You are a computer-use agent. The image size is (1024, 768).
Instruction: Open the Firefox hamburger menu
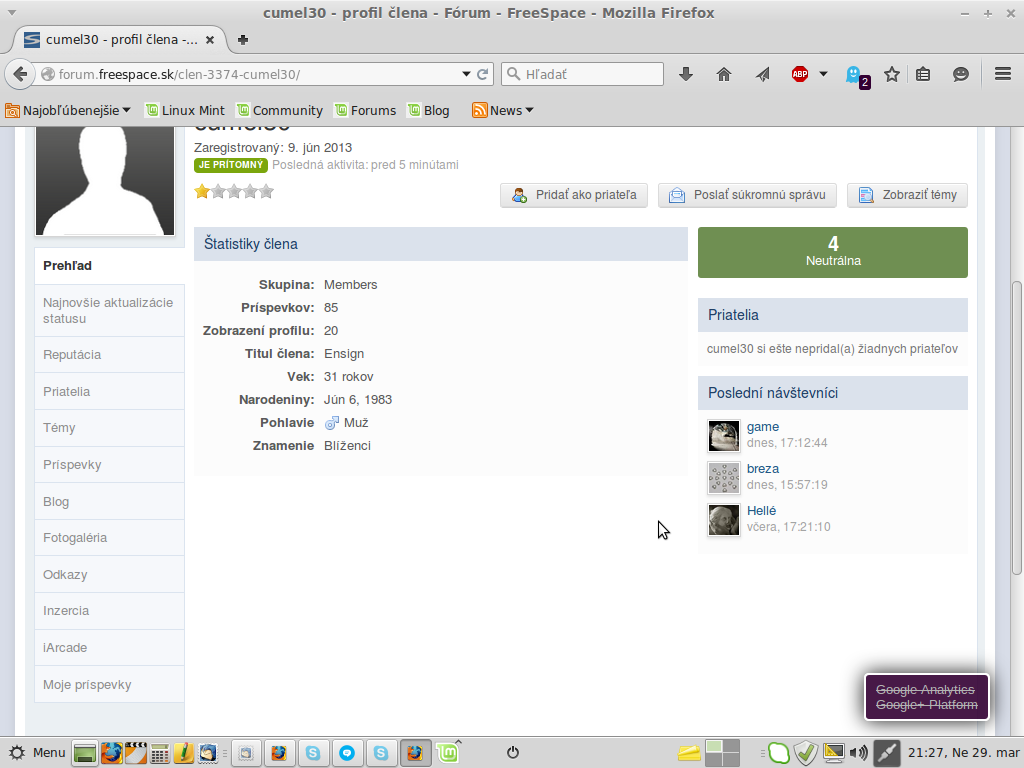click(1003, 74)
